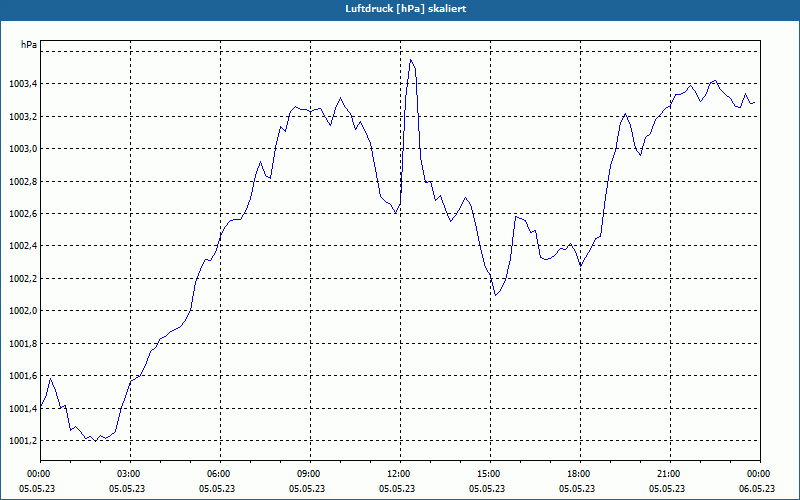The image size is (800, 500).
Task: Click the 00:00 label above date 06.05.23
Action: pyautogui.click(x=760, y=474)
